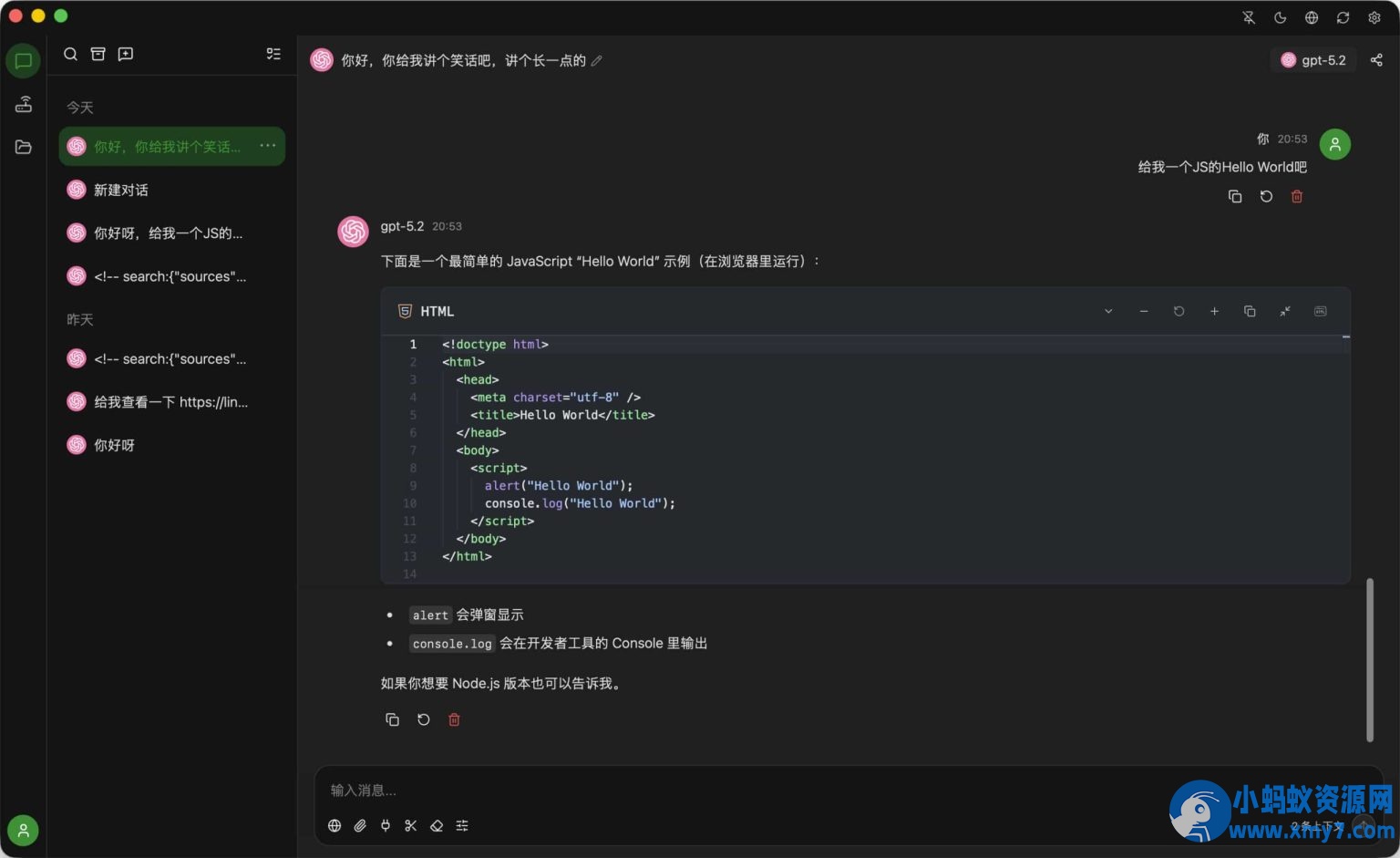Image resolution: width=1400 pixels, height=858 pixels.
Task: Regenerate the assistant response below the answer
Action: [423, 719]
